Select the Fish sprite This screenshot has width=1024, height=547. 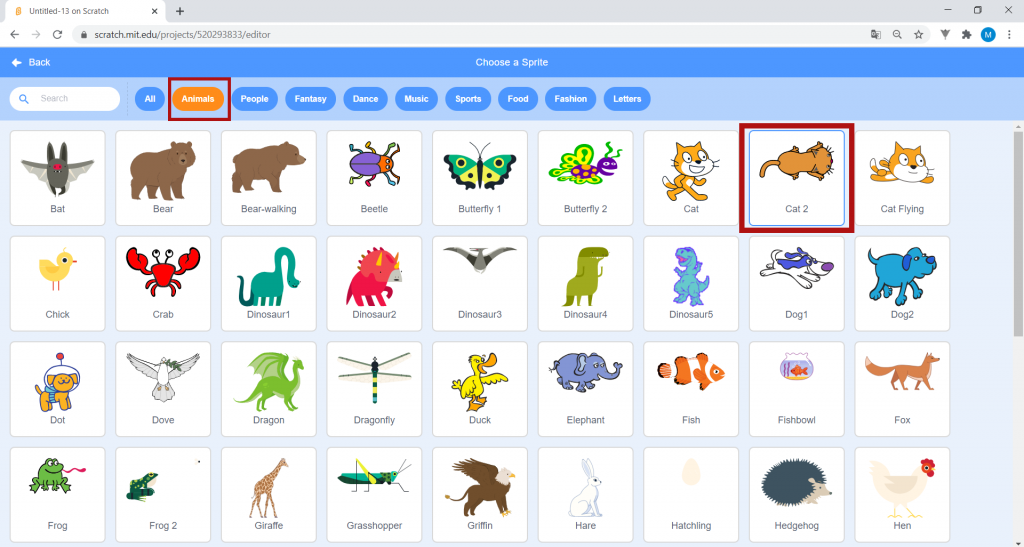click(x=691, y=389)
